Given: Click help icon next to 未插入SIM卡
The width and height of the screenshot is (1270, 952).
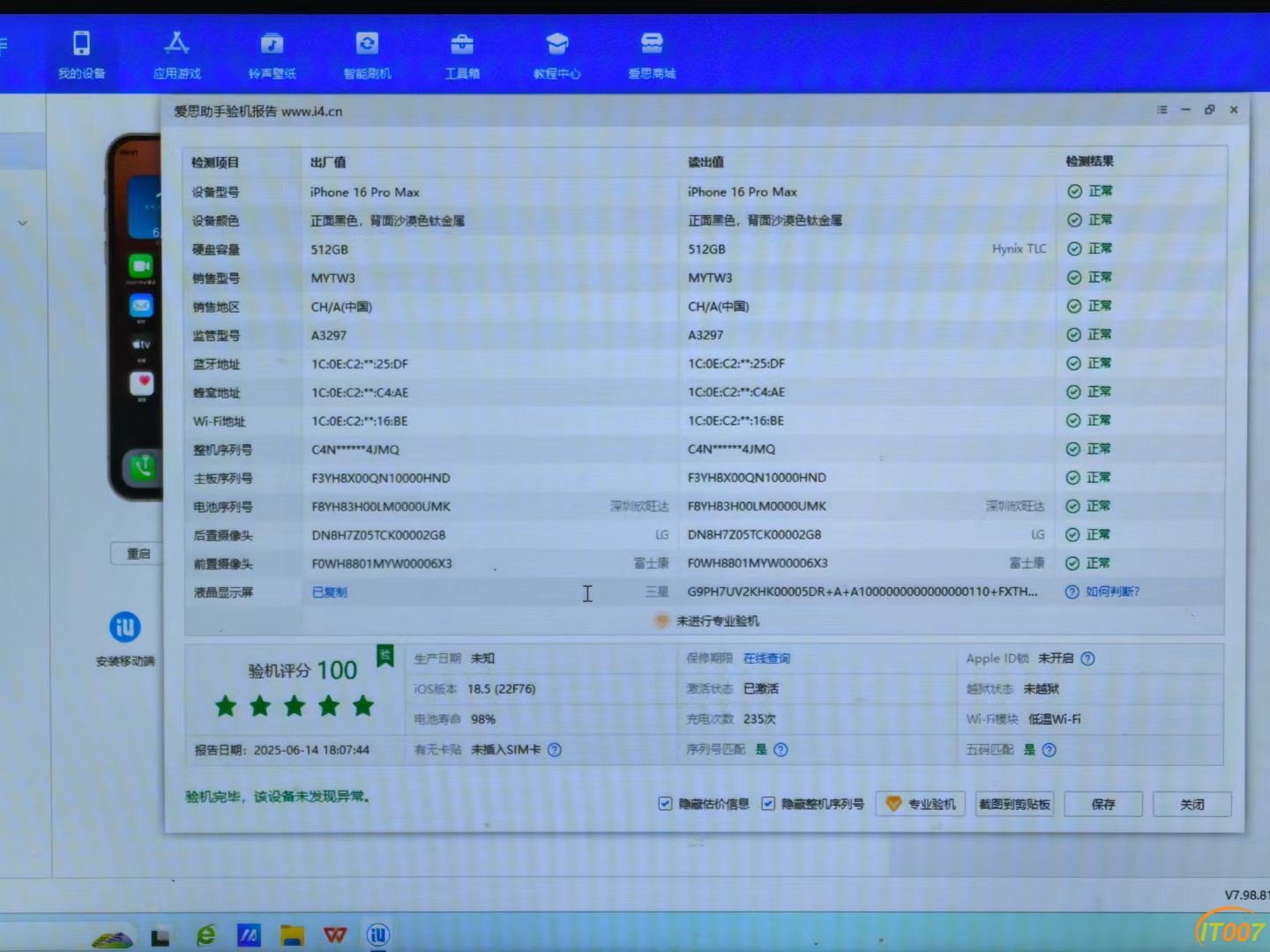Looking at the screenshot, I should click(554, 750).
